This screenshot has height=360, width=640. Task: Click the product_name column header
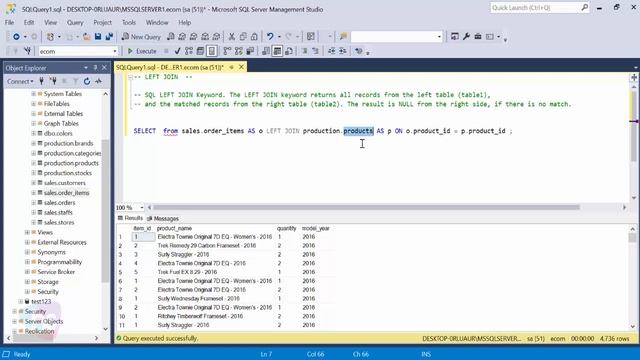click(x=174, y=228)
